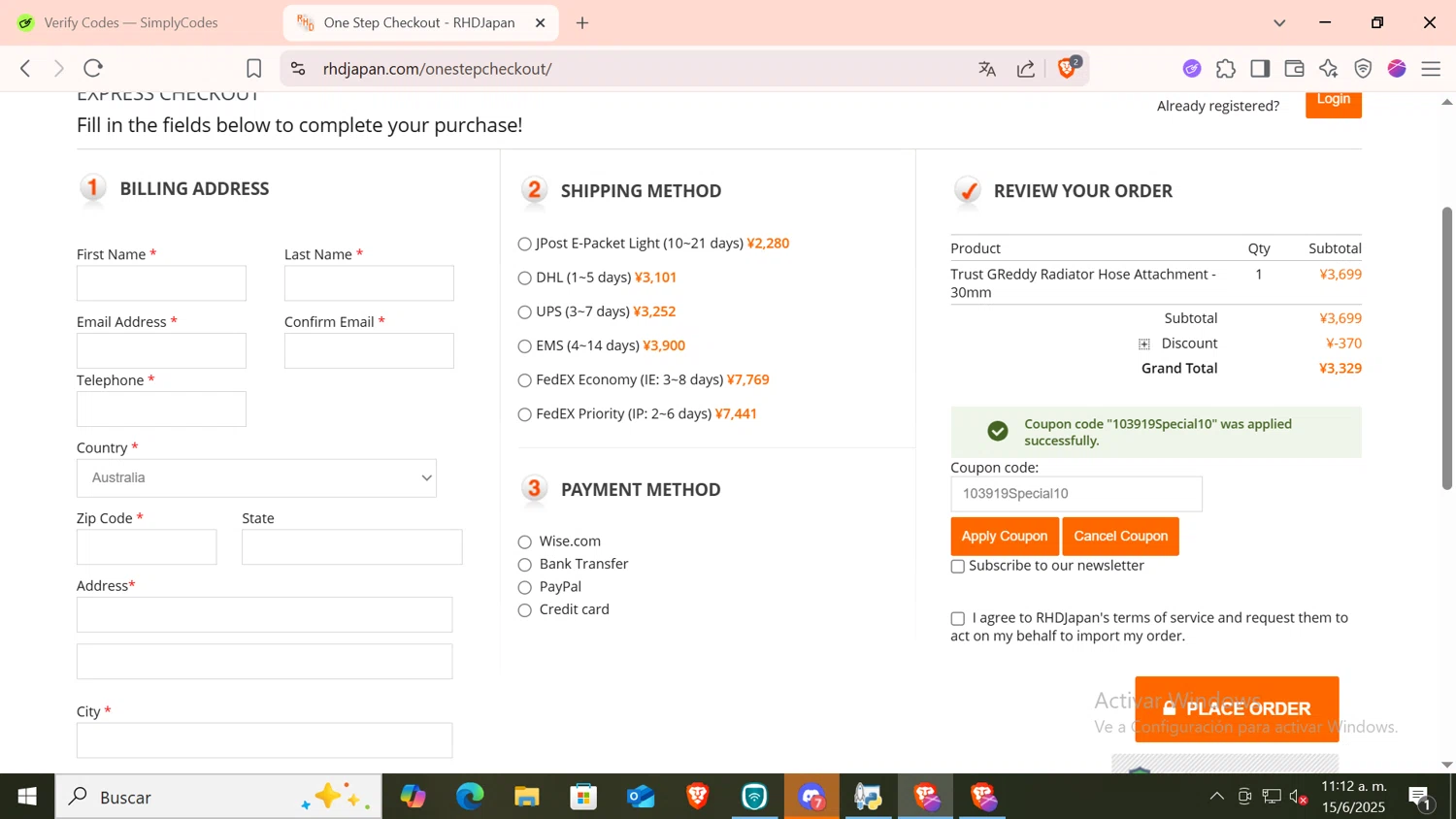Bookmark this page
Viewport: 1456px width, 819px height.
[x=253, y=68]
